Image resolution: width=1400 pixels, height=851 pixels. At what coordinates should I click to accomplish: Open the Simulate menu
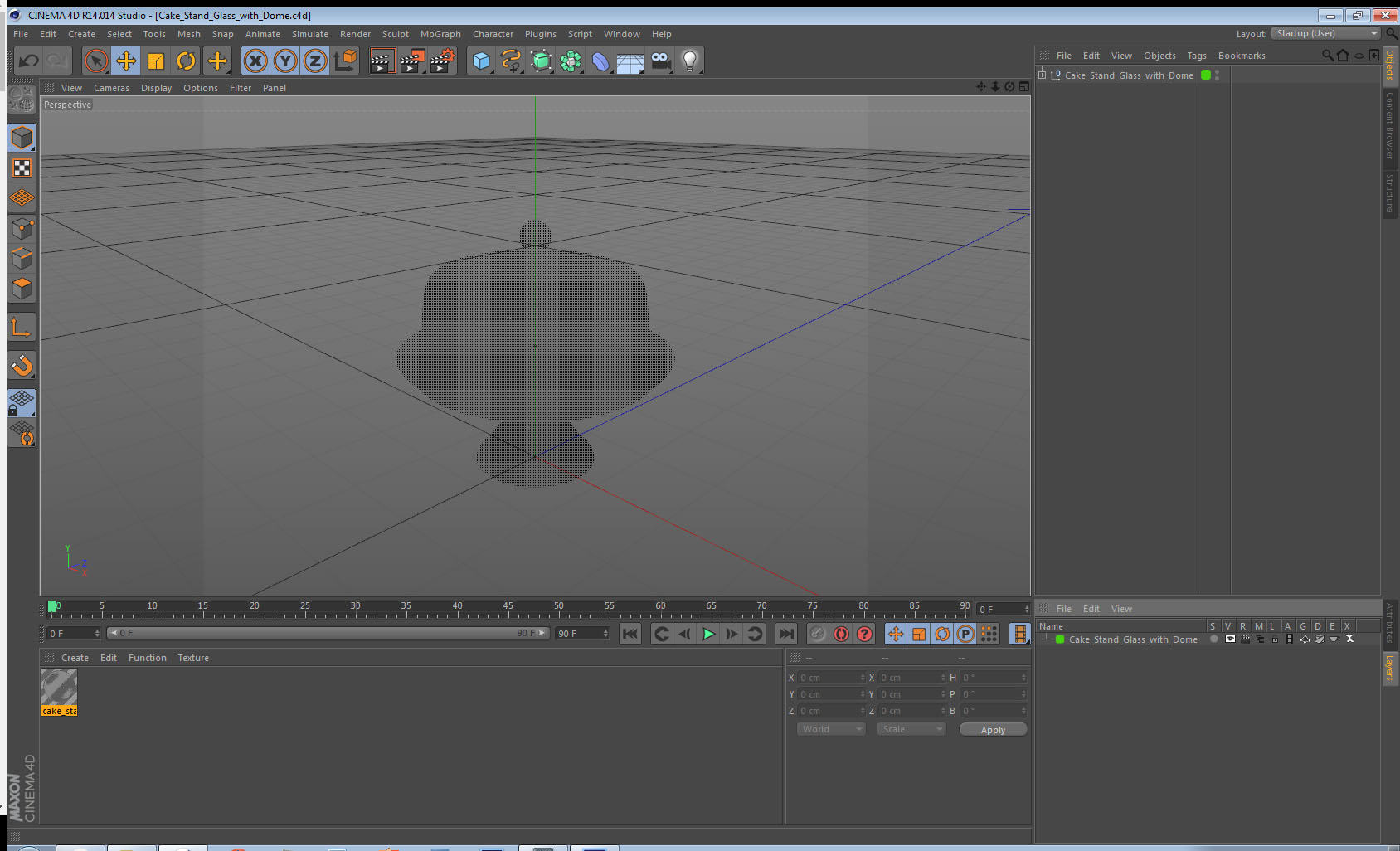coord(310,34)
